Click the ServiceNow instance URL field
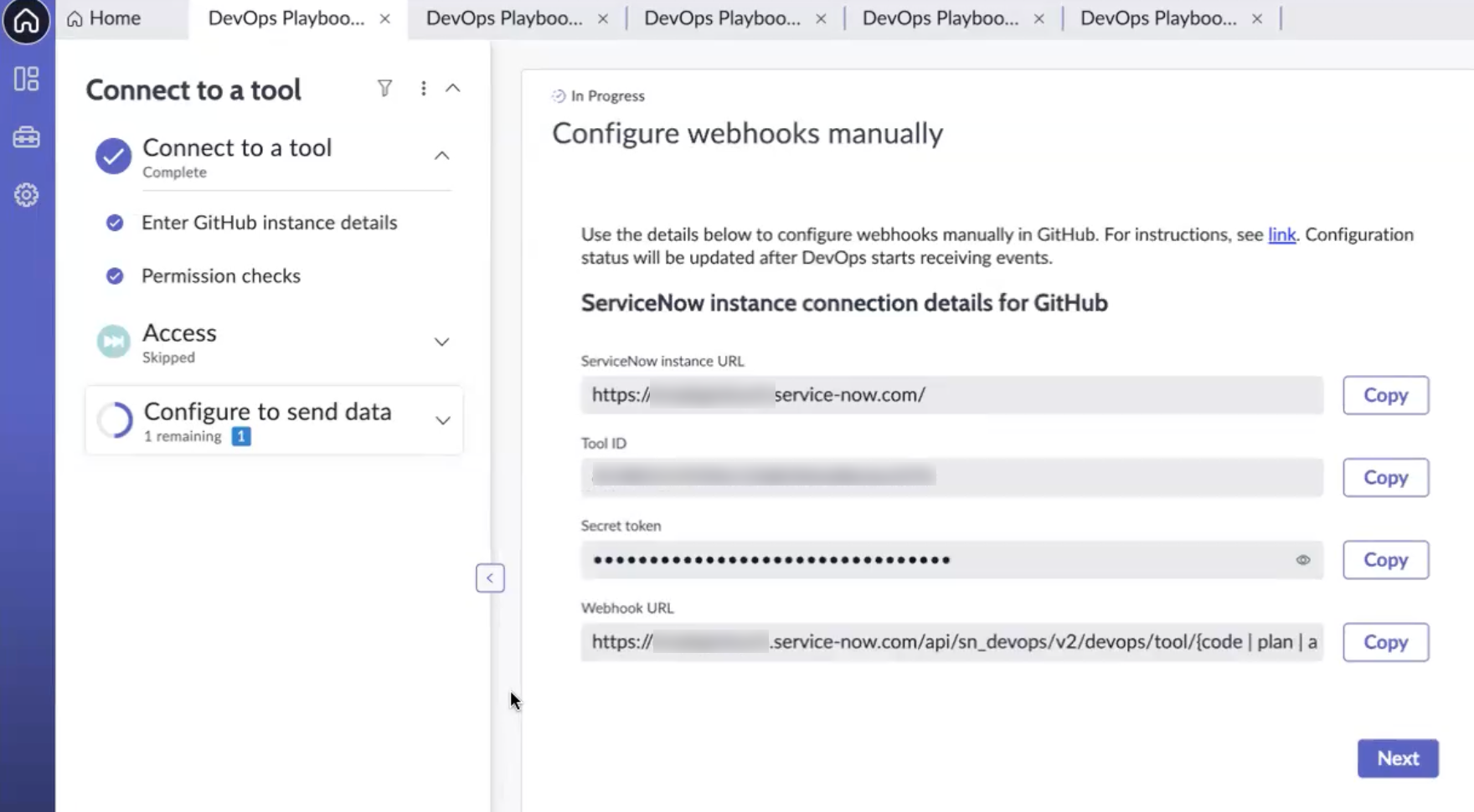The height and width of the screenshot is (812, 1474). (x=952, y=395)
